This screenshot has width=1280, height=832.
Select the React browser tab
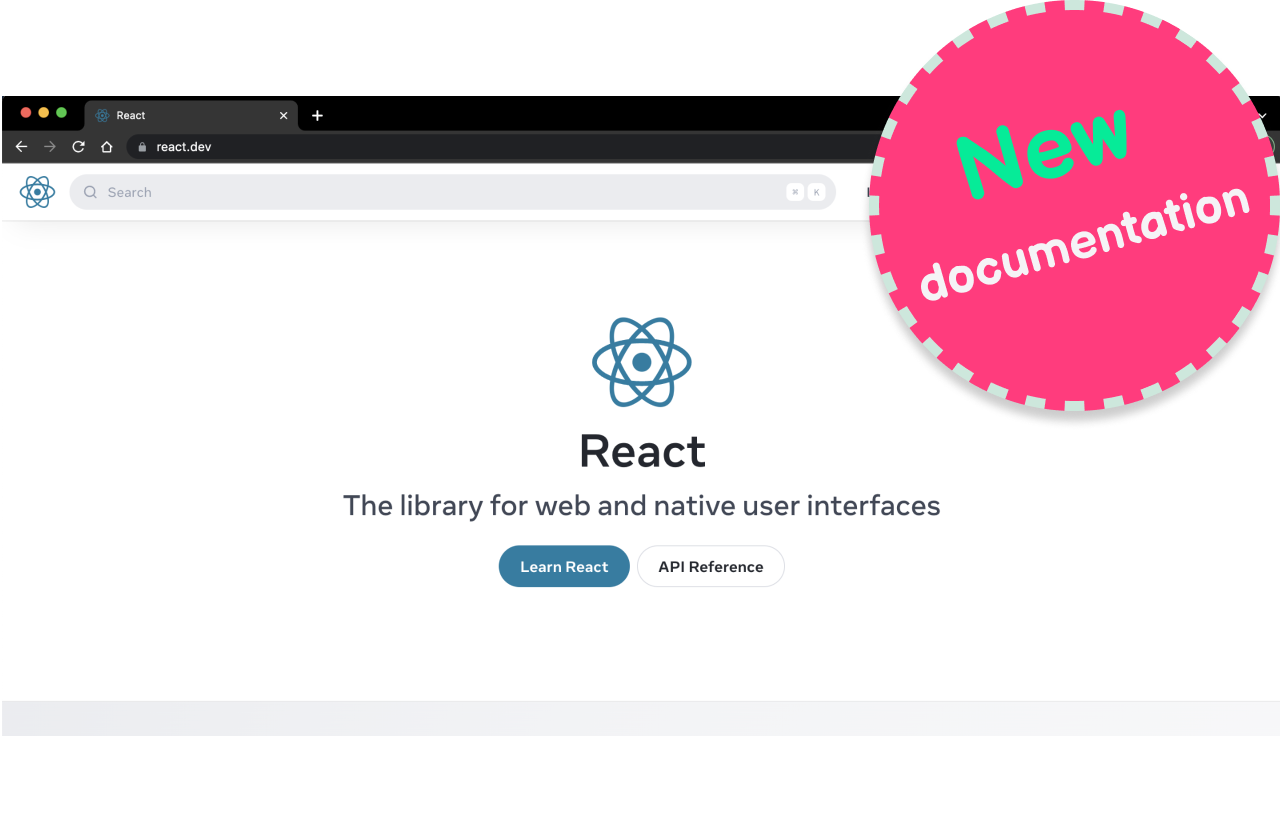pyautogui.click(x=191, y=116)
